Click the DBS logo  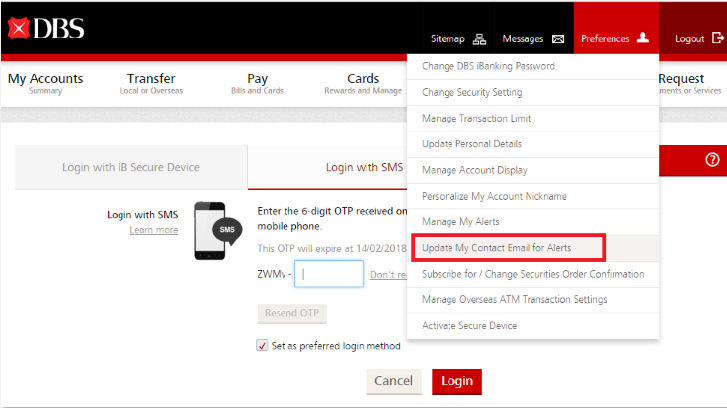[47, 29]
